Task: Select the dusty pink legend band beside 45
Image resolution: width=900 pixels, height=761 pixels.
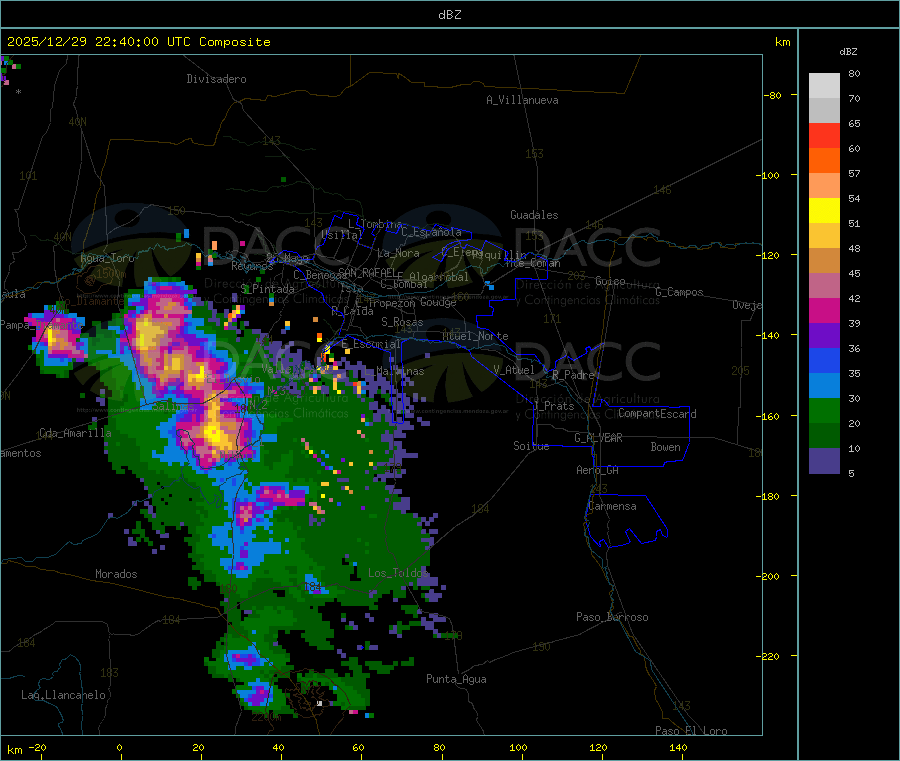Action: click(x=824, y=286)
